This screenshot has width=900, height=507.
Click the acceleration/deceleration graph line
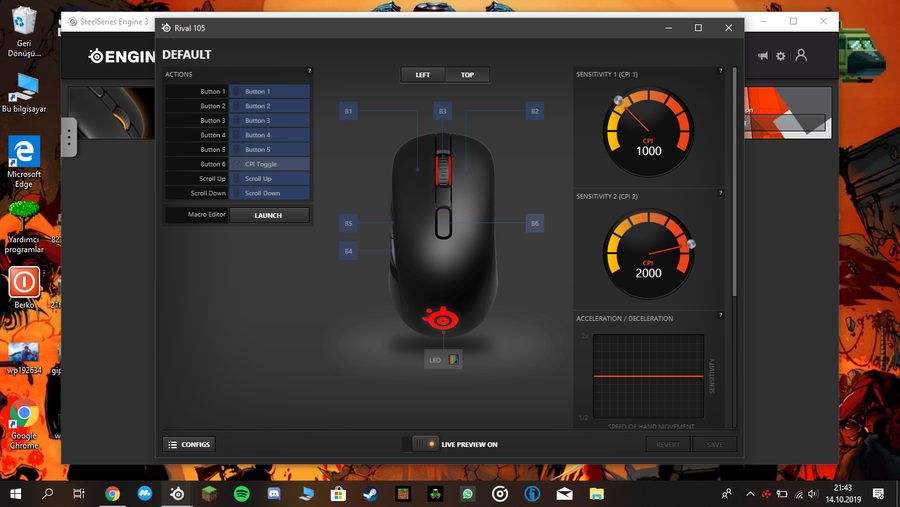click(649, 376)
